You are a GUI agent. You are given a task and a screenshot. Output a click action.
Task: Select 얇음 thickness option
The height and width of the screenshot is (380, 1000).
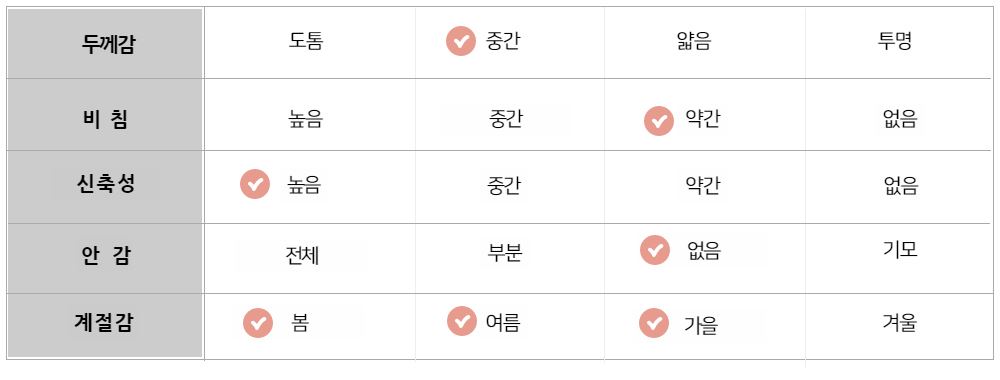click(x=694, y=41)
